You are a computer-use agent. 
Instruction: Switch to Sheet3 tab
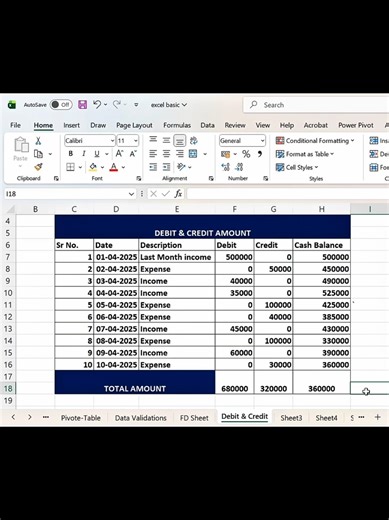(291, 418)
